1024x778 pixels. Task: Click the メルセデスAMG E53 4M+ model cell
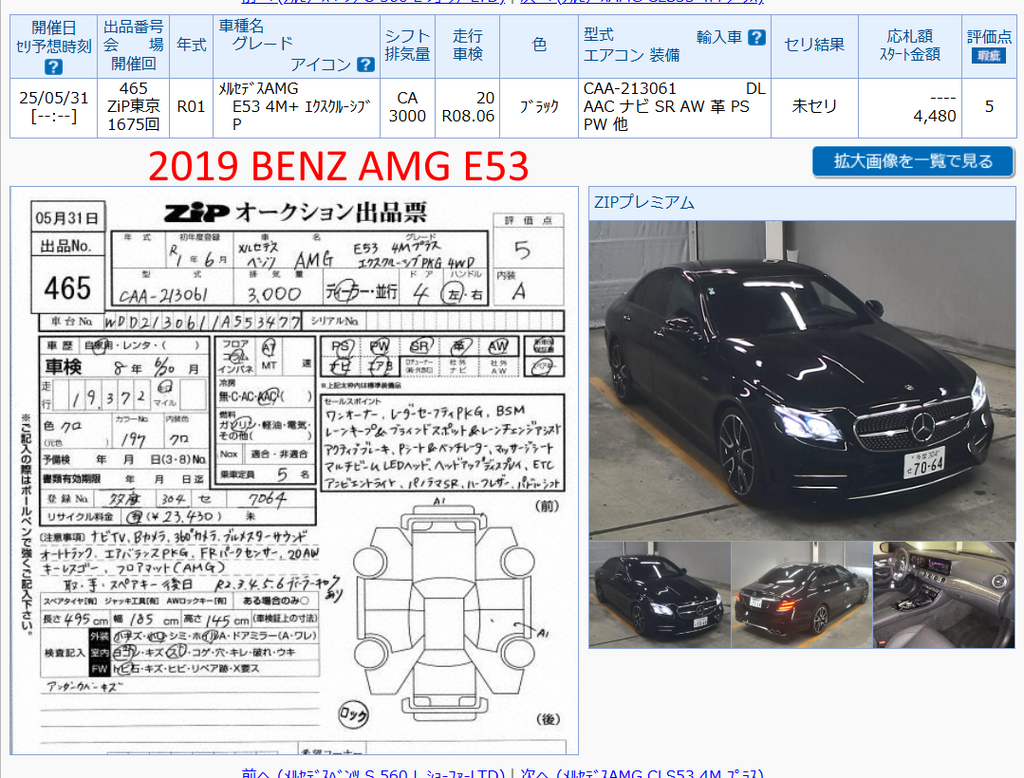(x=296, y=108)
